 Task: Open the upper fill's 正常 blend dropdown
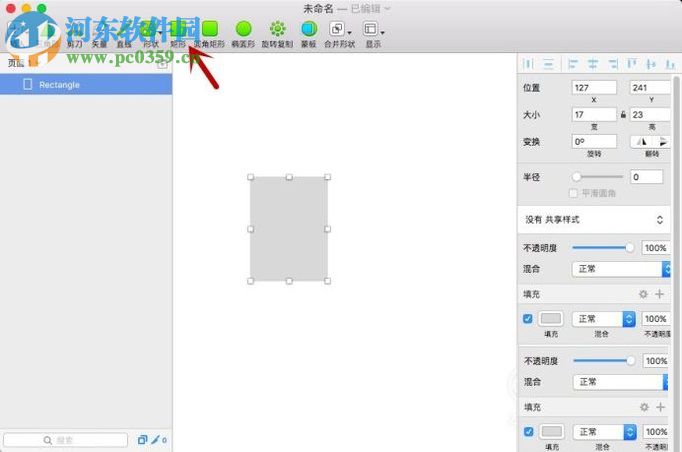click(604, 319)
